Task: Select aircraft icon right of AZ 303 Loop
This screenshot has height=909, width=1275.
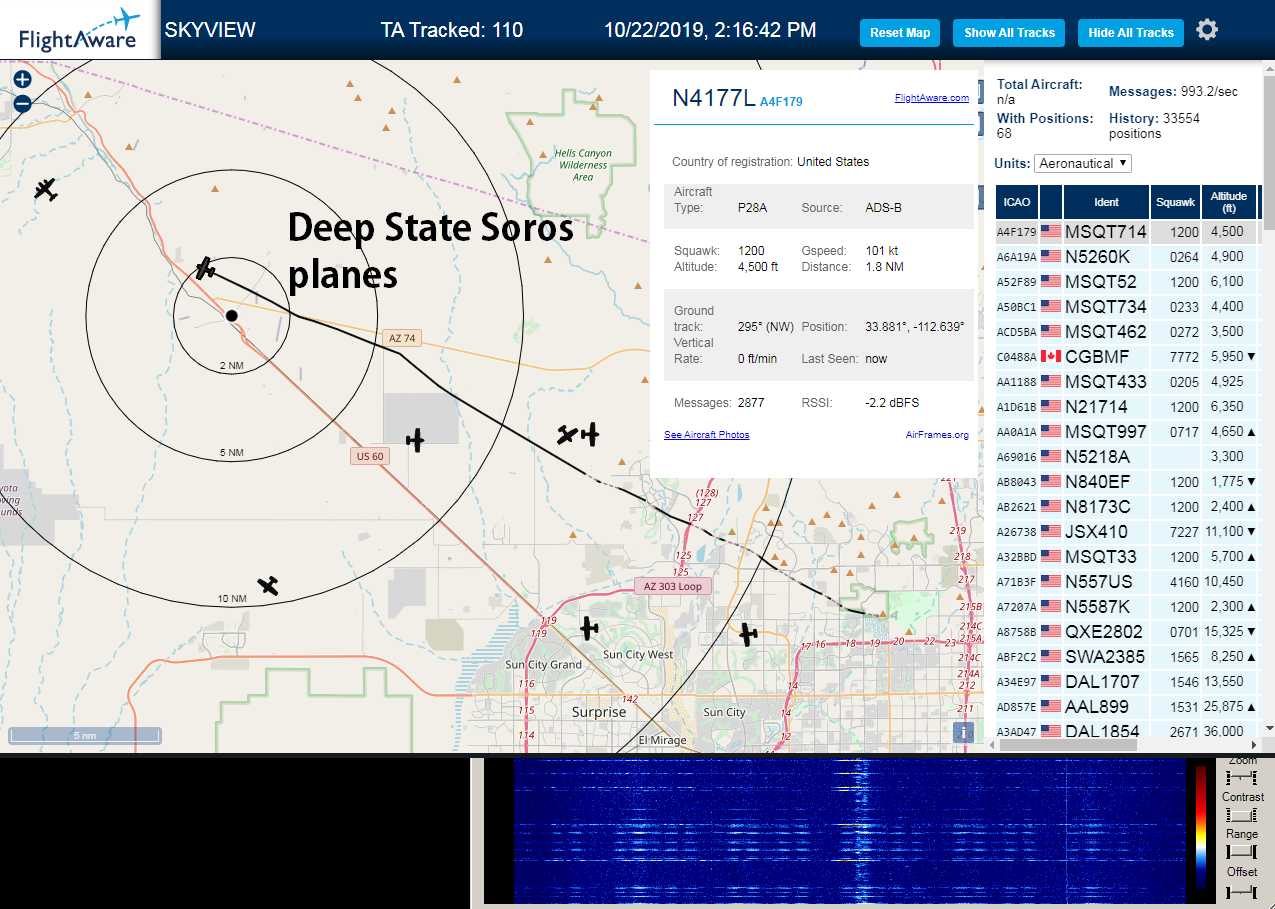Action: pos(747,633)
